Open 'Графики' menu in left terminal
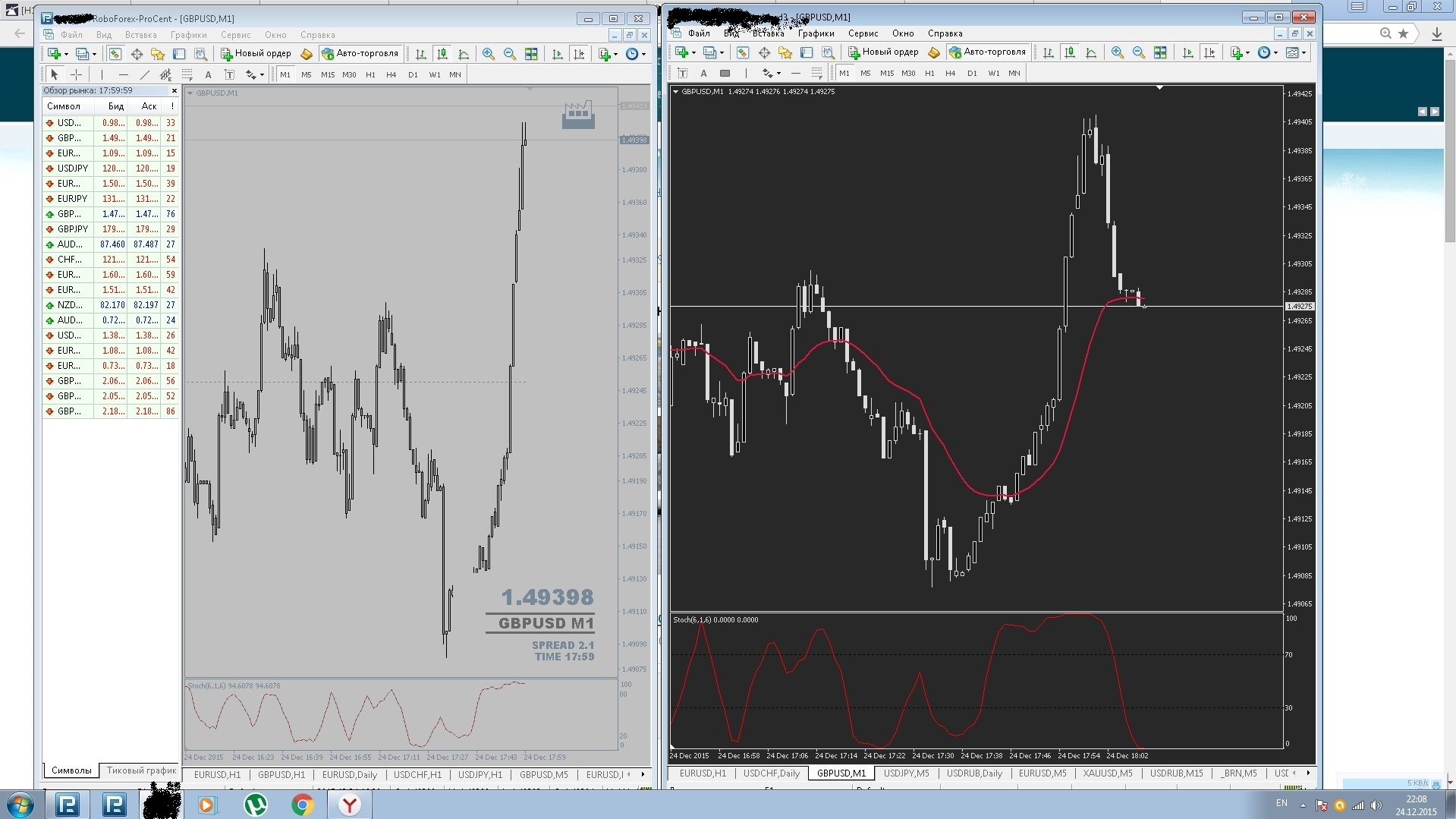Screen dimensions: 1456x819 188,35
